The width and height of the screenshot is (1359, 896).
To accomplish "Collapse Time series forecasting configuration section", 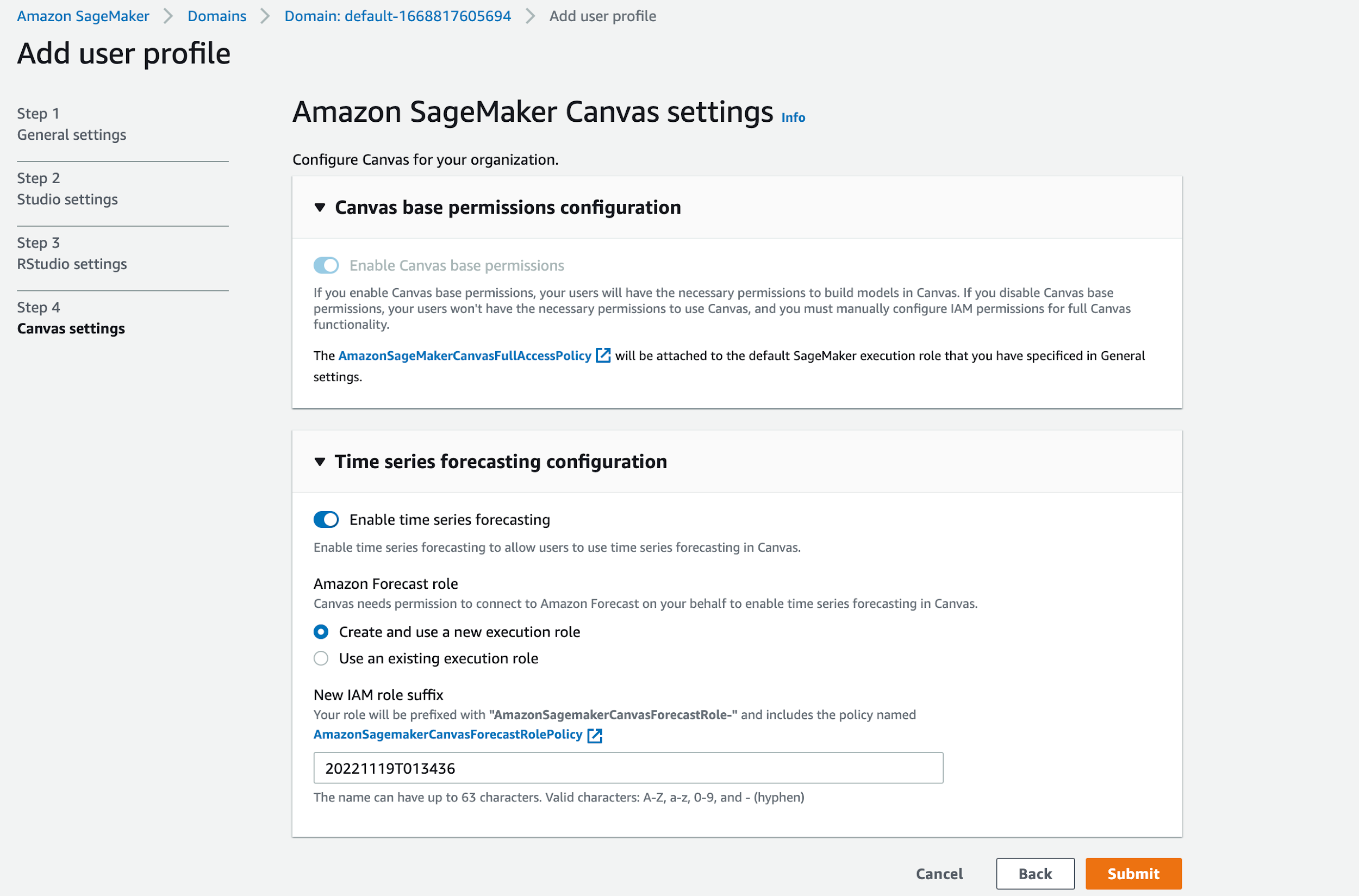I will tap(320, 462).
